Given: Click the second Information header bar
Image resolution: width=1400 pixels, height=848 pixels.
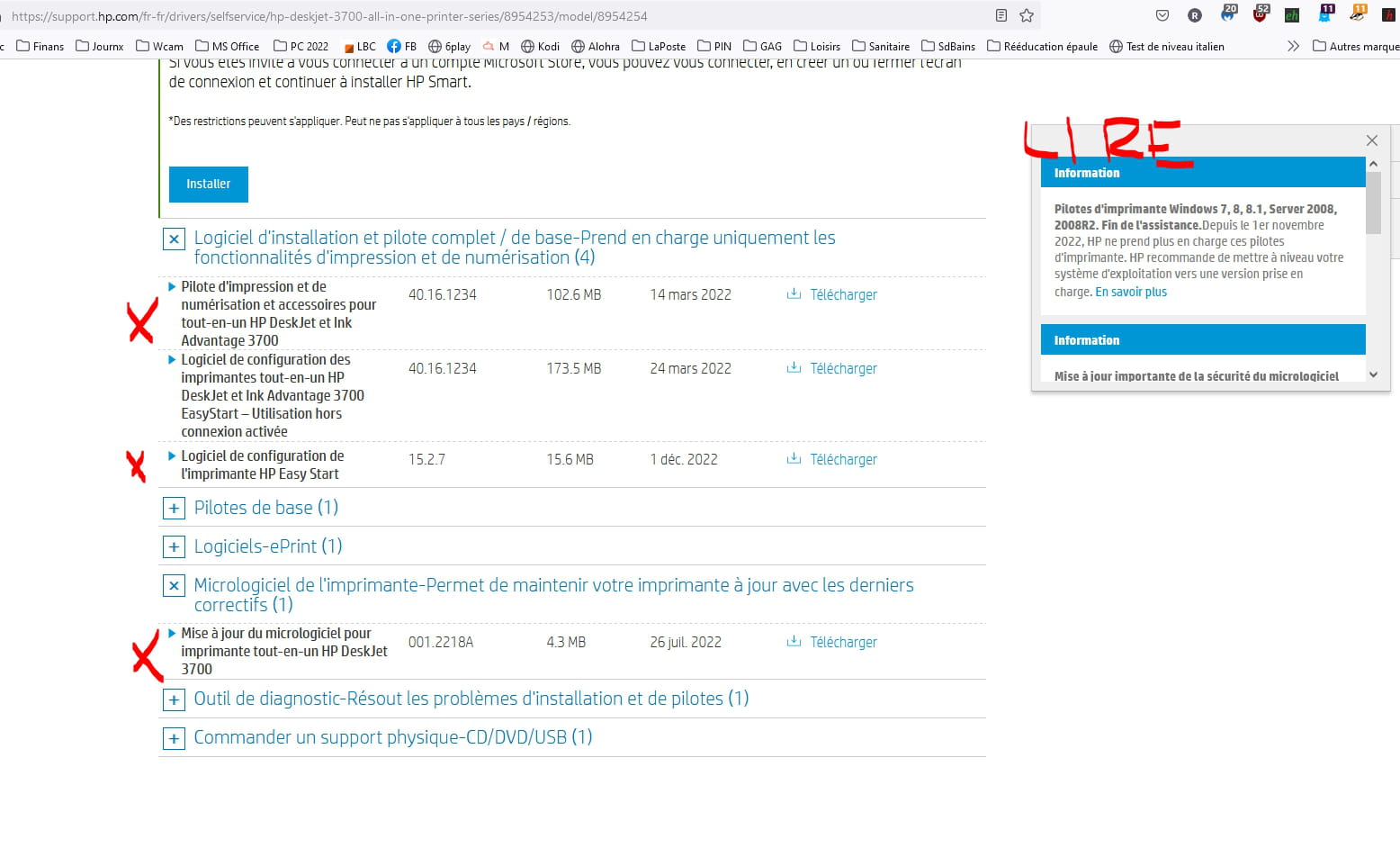Looking at the screenshot, I should click(1203, 339).
